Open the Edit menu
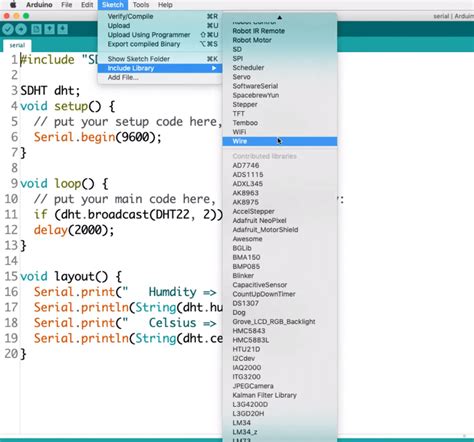The width and height of the screenshot is (474, 442). tap(87, 5)
